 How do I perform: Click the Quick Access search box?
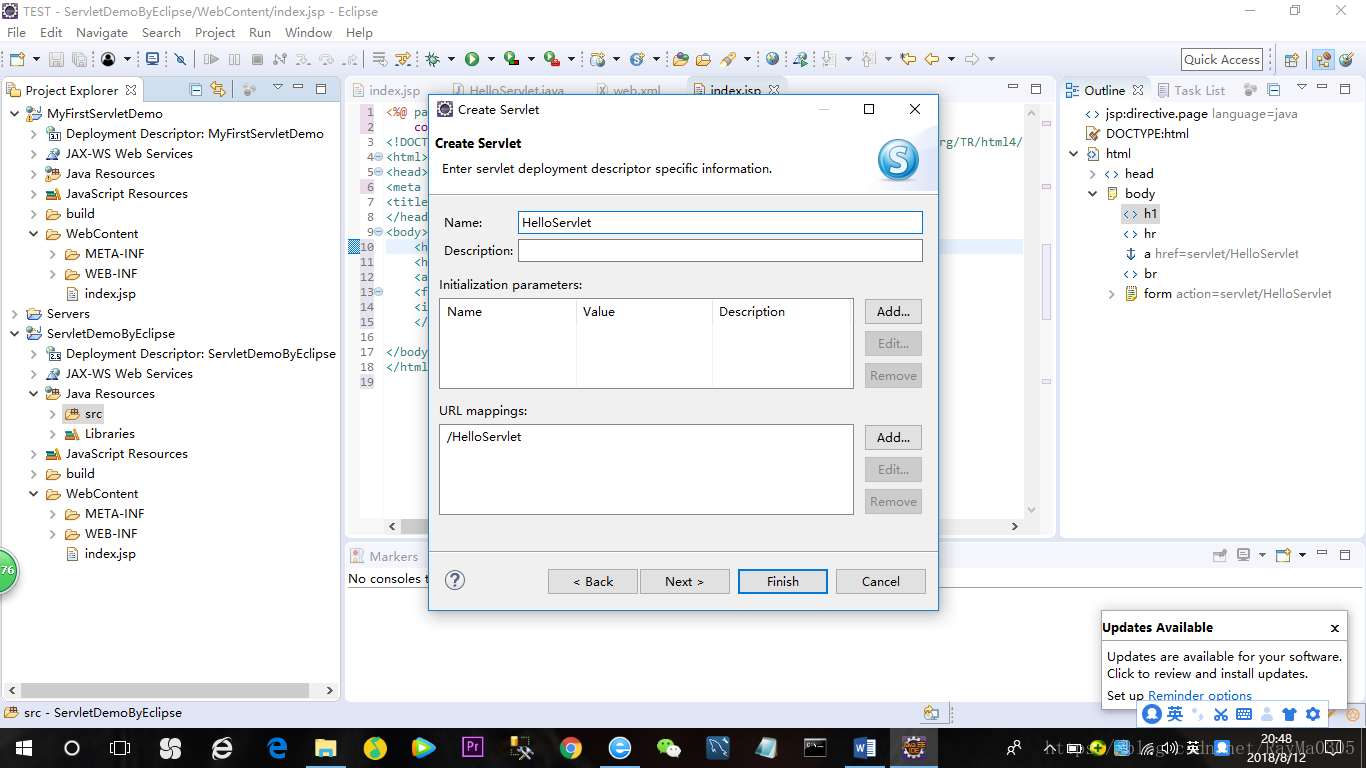pyautogui.click(x=1222, y=59)
